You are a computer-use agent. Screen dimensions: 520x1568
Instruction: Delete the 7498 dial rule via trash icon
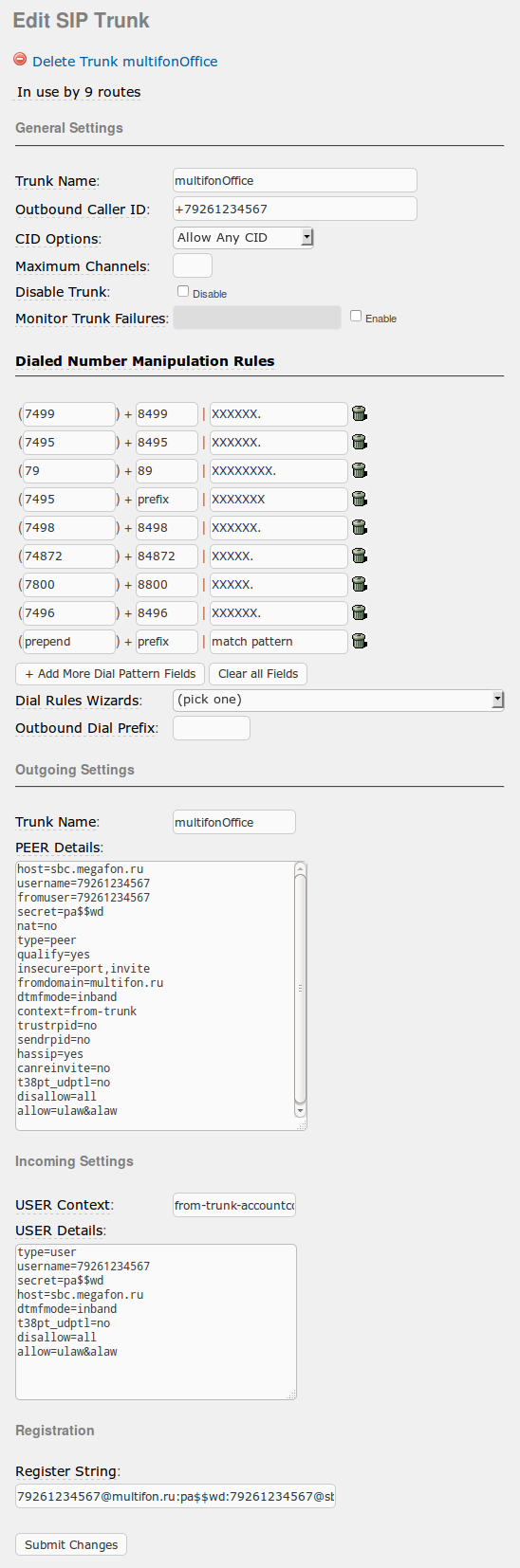(359, 527)
